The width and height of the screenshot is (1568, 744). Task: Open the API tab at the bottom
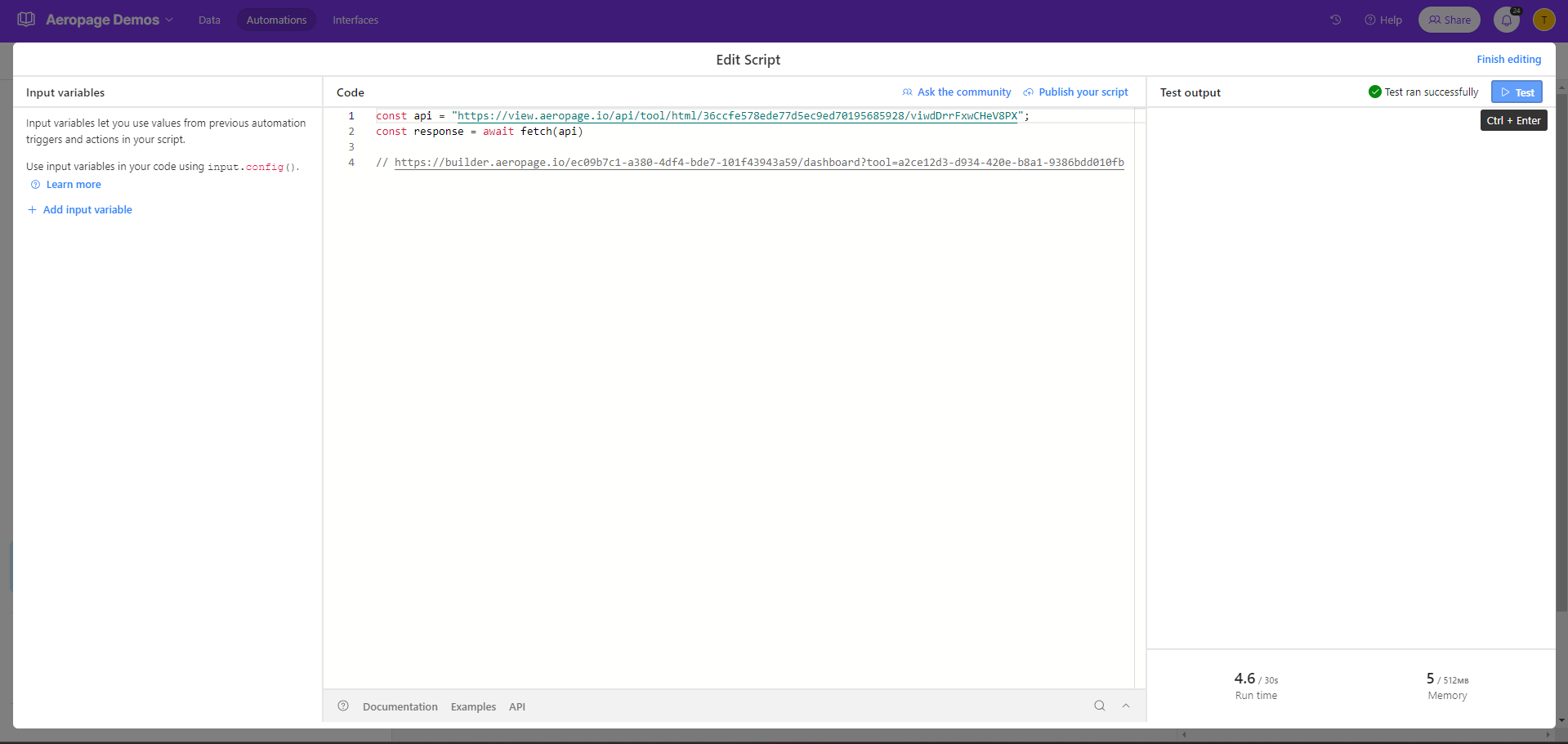tap(517, 706)
